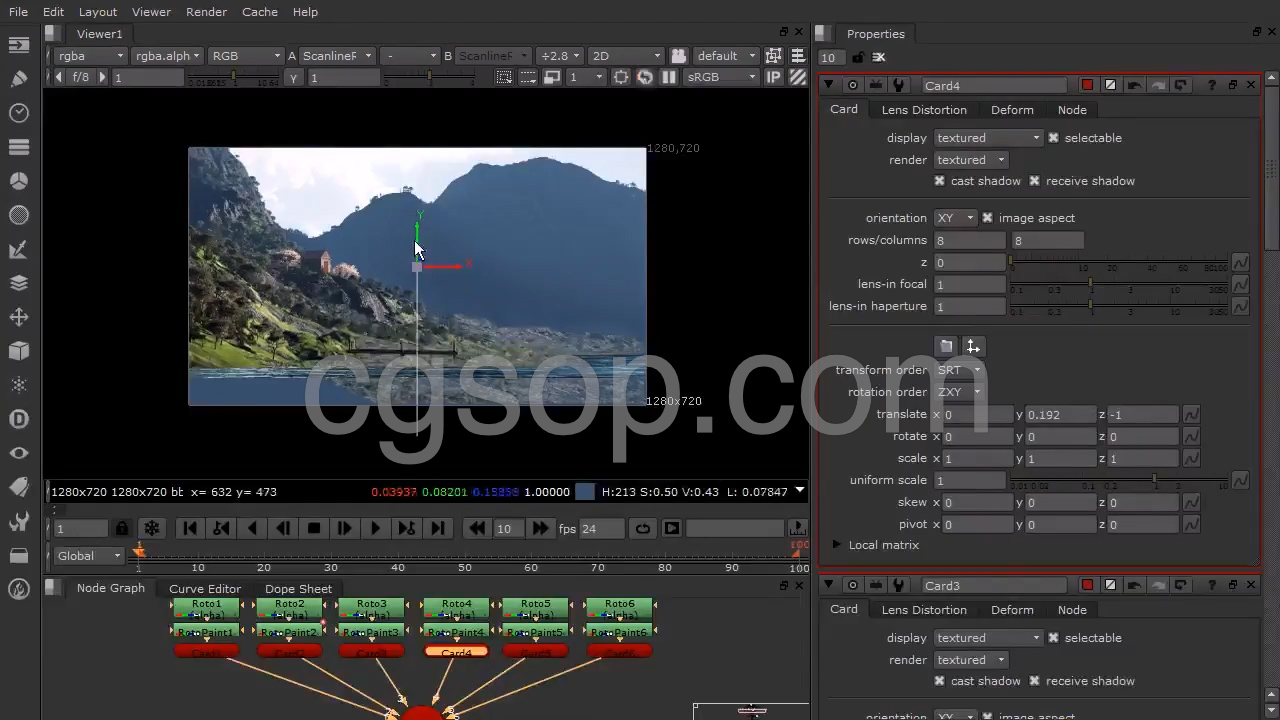Collapse the Card4 properties panel
Screen dimensions: 1280x720
pos(828,85)
